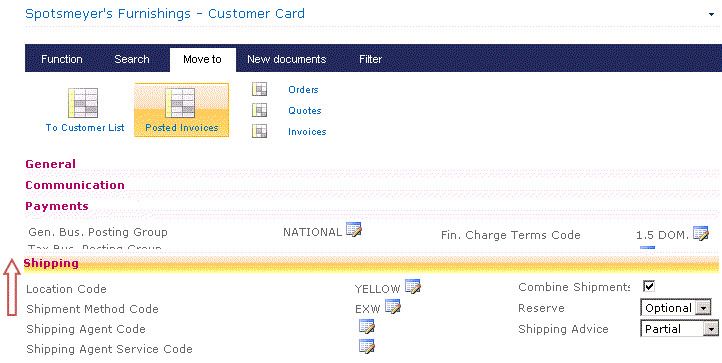722x363 pixels.
Task: Open lookup icon next to EXW shipment method
Action: coord(393,306)
